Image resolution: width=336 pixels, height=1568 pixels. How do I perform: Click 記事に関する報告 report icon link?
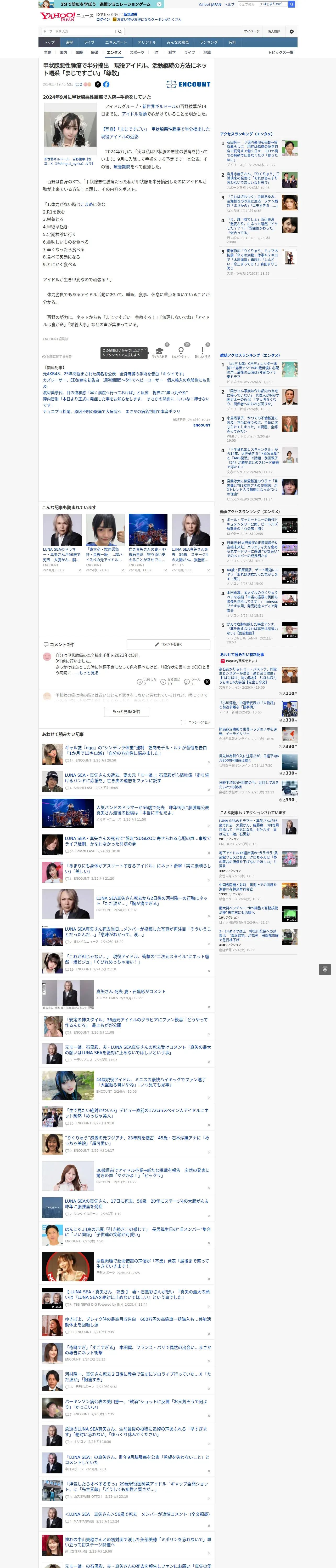57,357
